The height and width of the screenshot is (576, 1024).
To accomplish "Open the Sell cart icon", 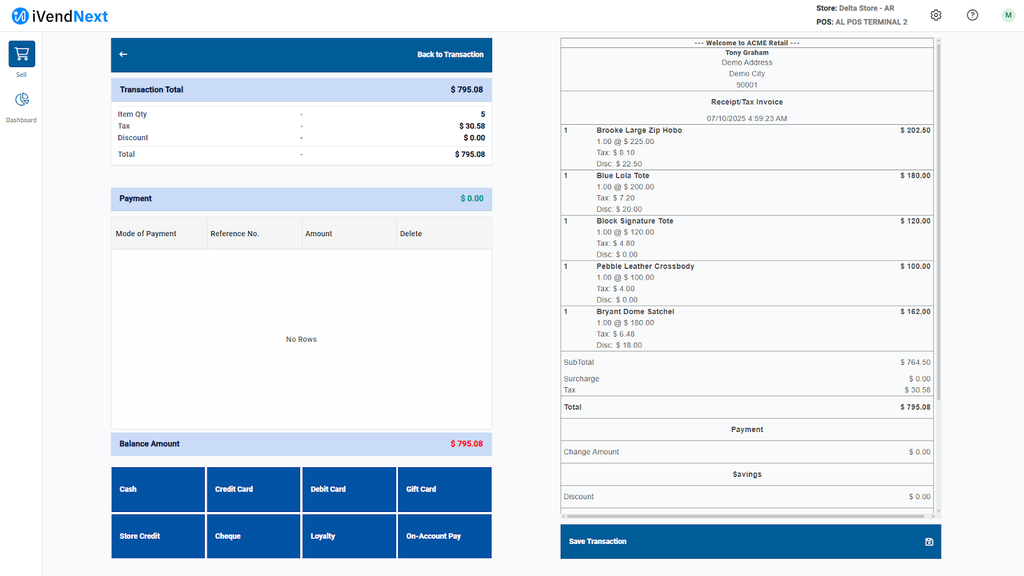I will point(22,55).
